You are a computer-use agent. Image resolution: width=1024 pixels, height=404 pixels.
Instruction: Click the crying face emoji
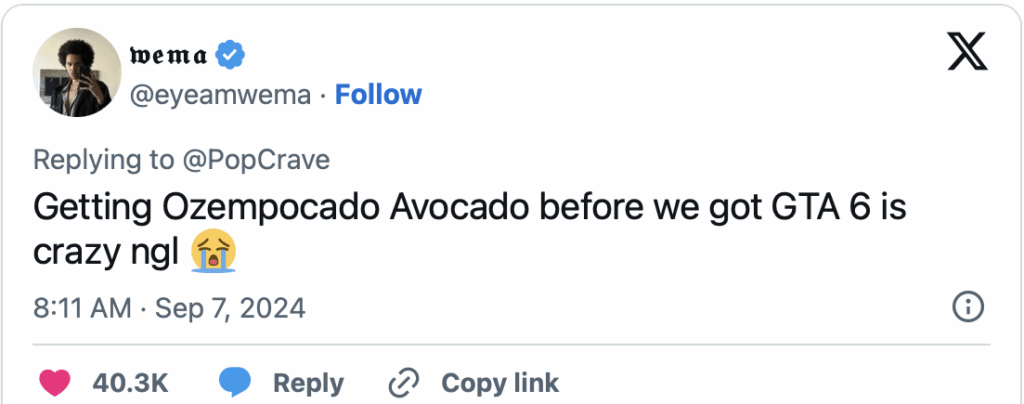215,255
